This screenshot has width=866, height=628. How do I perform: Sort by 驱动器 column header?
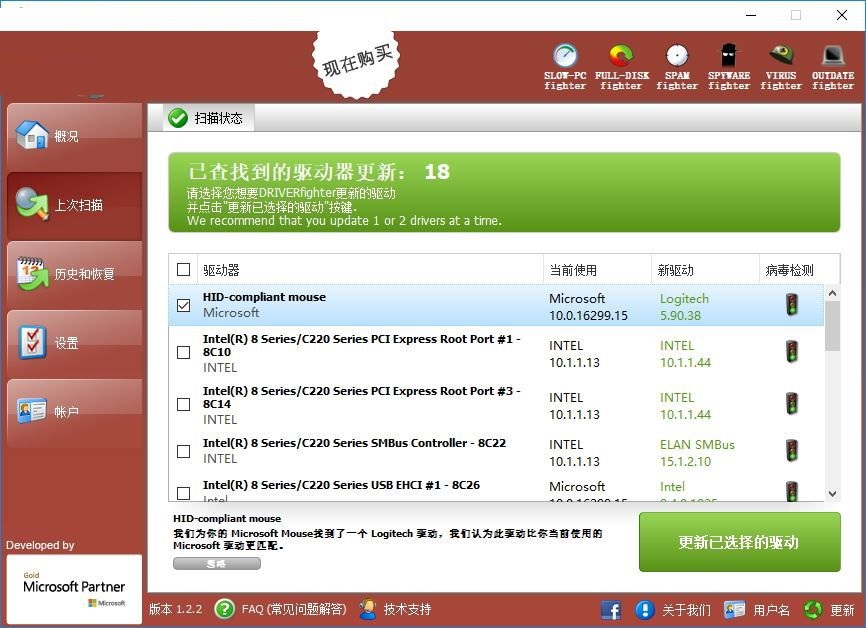tap(370, 270)
